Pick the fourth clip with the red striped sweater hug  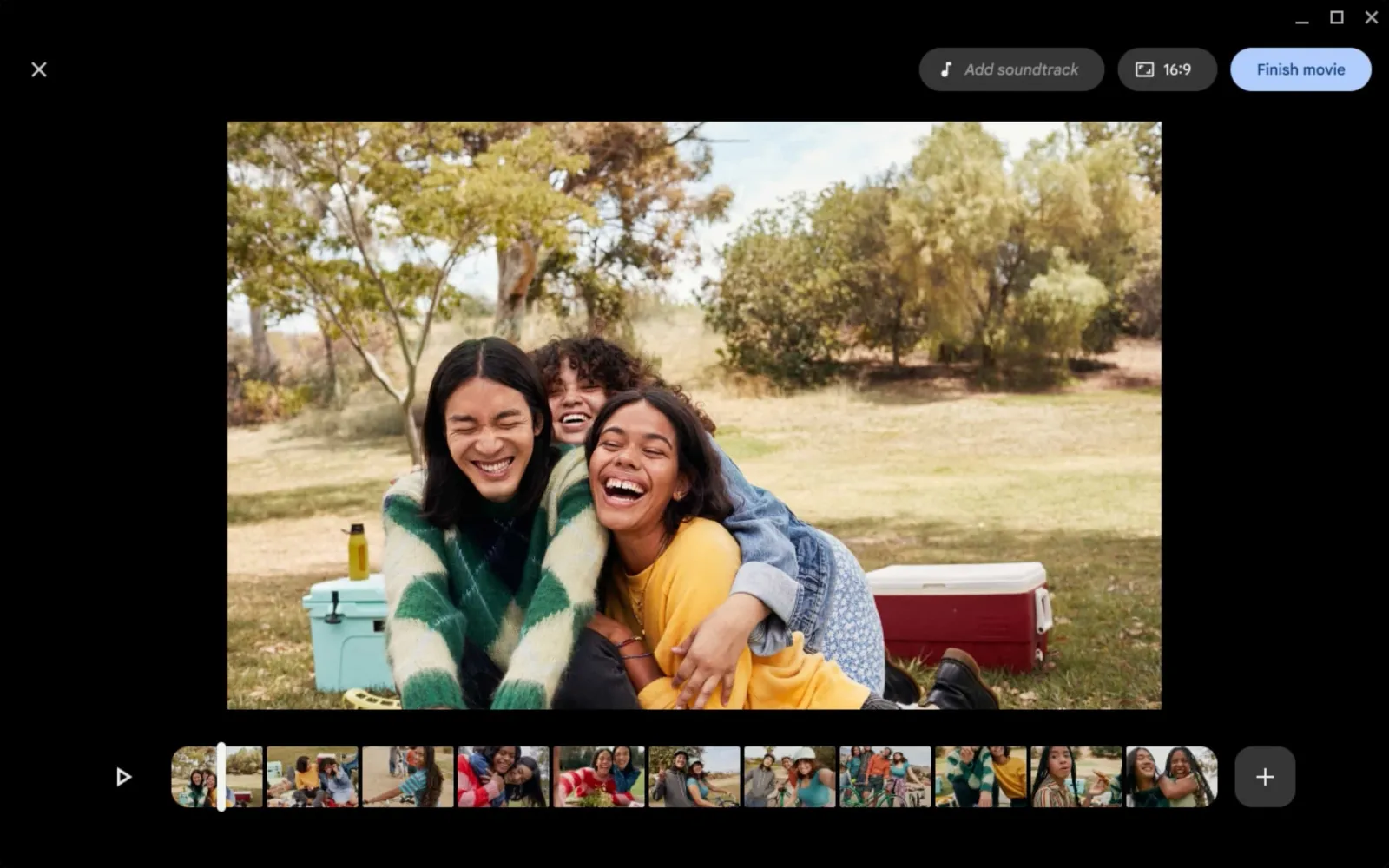[503, 777]
